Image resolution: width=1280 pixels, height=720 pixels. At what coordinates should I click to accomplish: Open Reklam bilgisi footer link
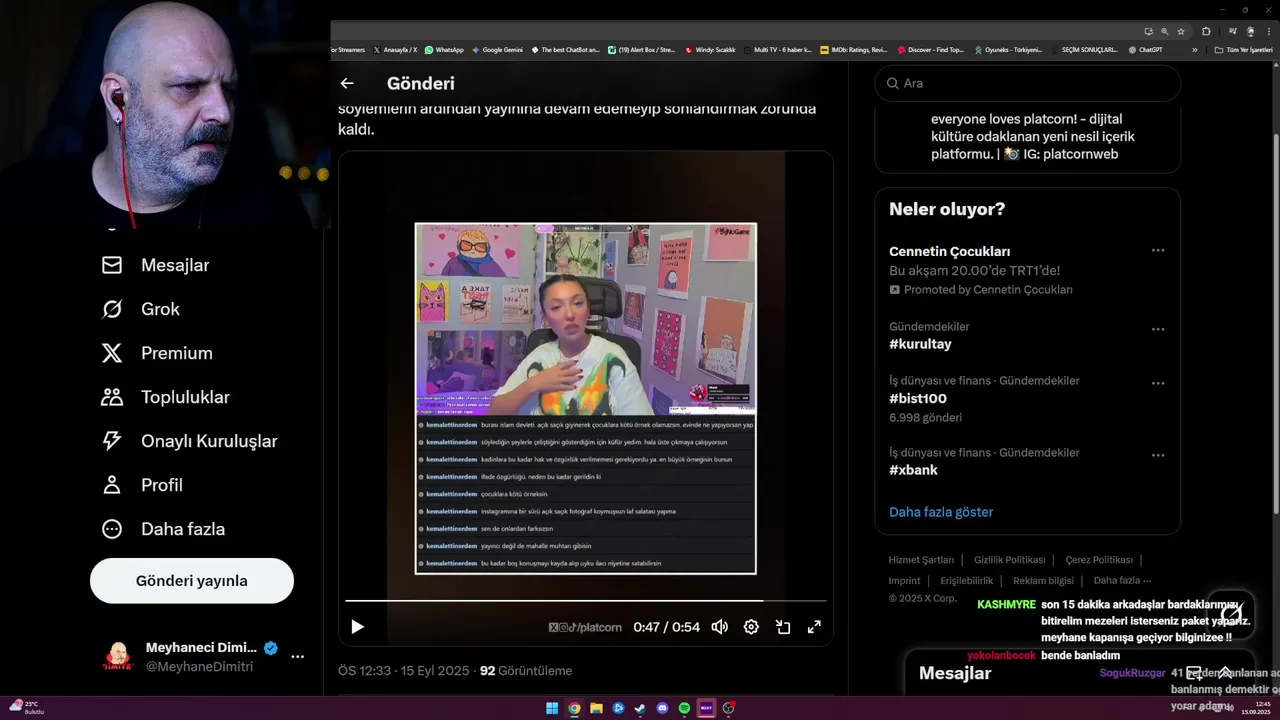[x=1043, y=580]
